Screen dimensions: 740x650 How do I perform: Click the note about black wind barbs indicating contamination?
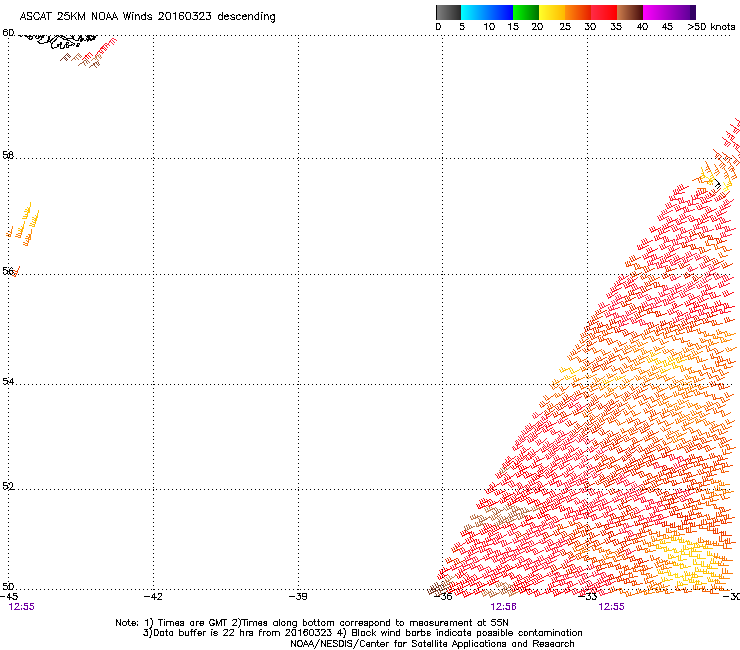coord(460,633)
